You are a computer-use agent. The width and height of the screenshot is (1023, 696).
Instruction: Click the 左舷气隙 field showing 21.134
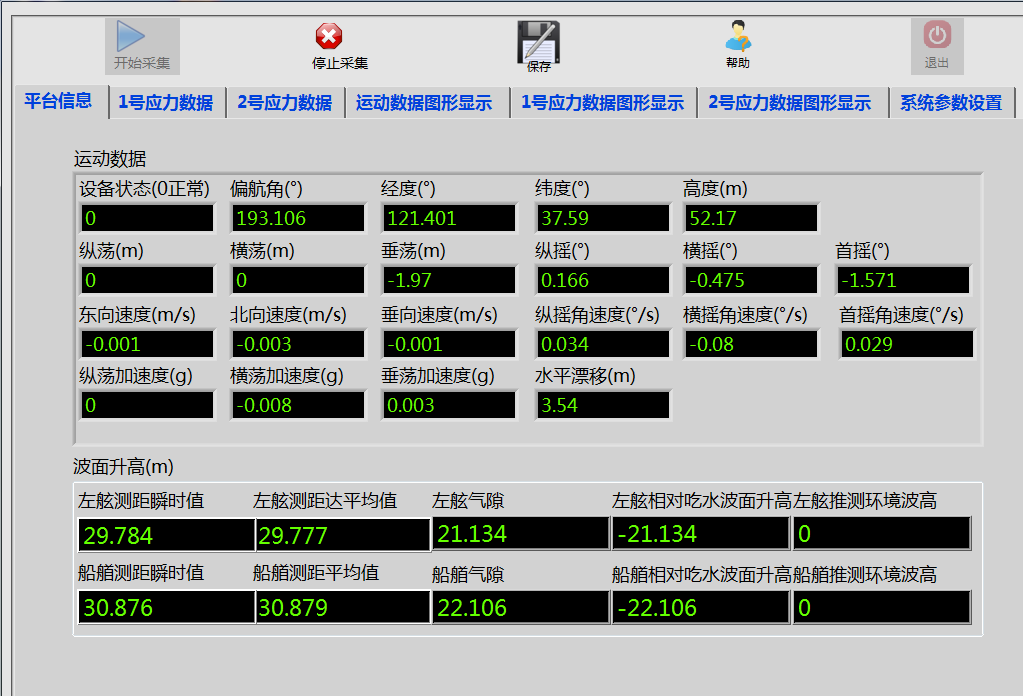(x=521, y=534)
